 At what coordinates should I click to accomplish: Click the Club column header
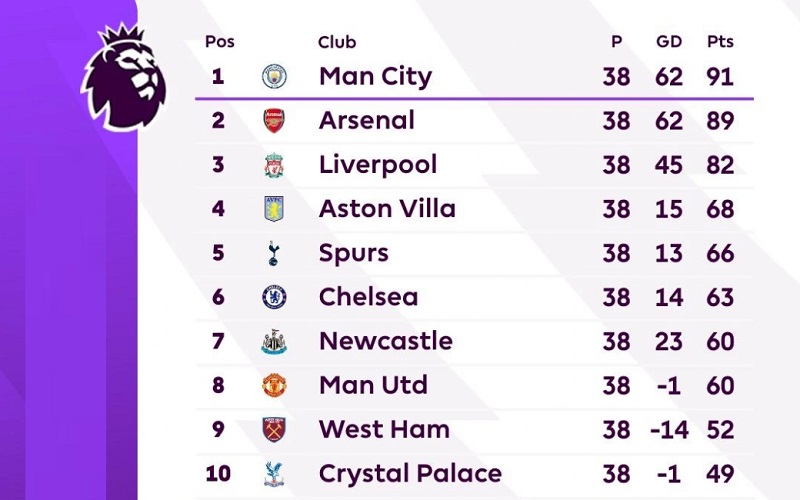click(x=337, y=42)
